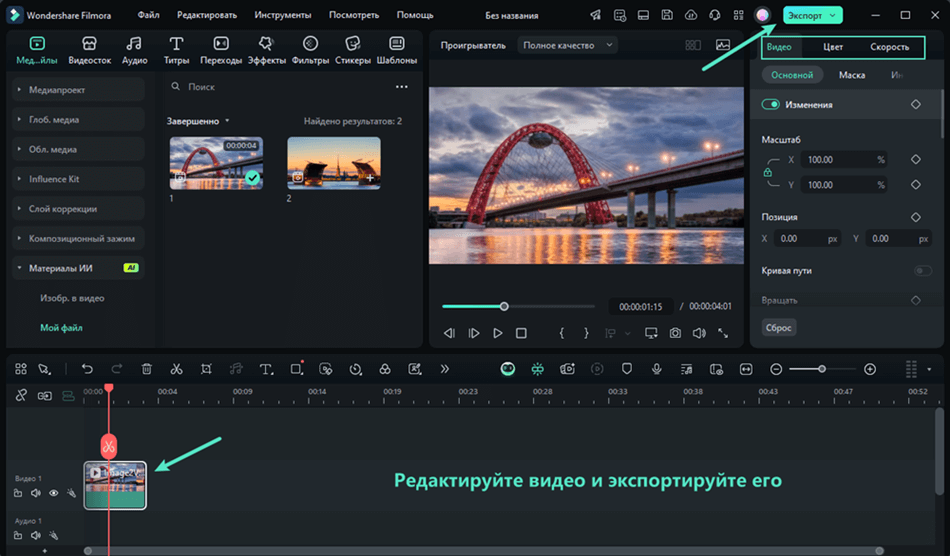Open the Видеосток stock media panel
The width and height of the screenshot is (950, 556).
(x=90, y=50)
